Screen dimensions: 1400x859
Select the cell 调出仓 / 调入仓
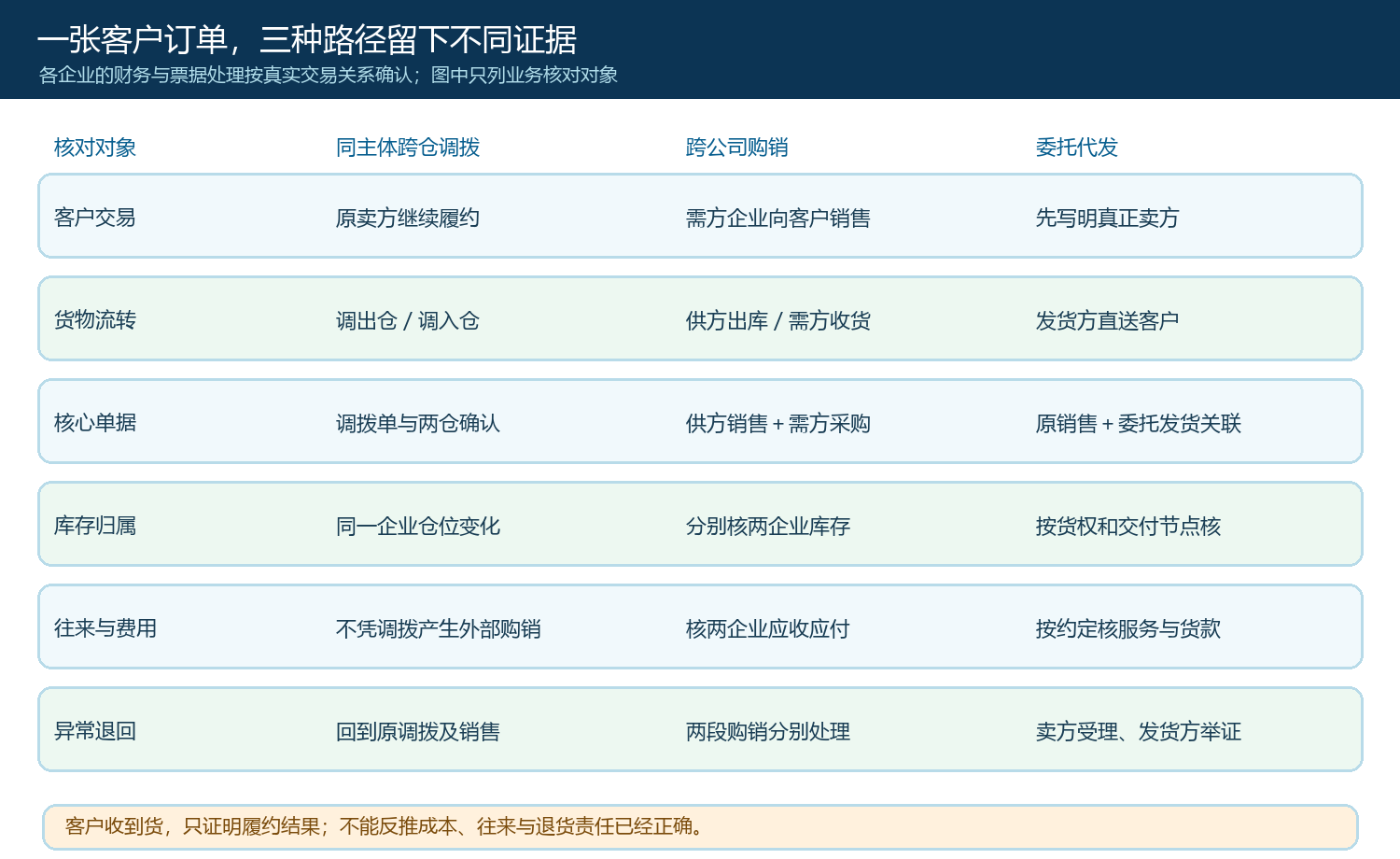click(x=408, y=320)
